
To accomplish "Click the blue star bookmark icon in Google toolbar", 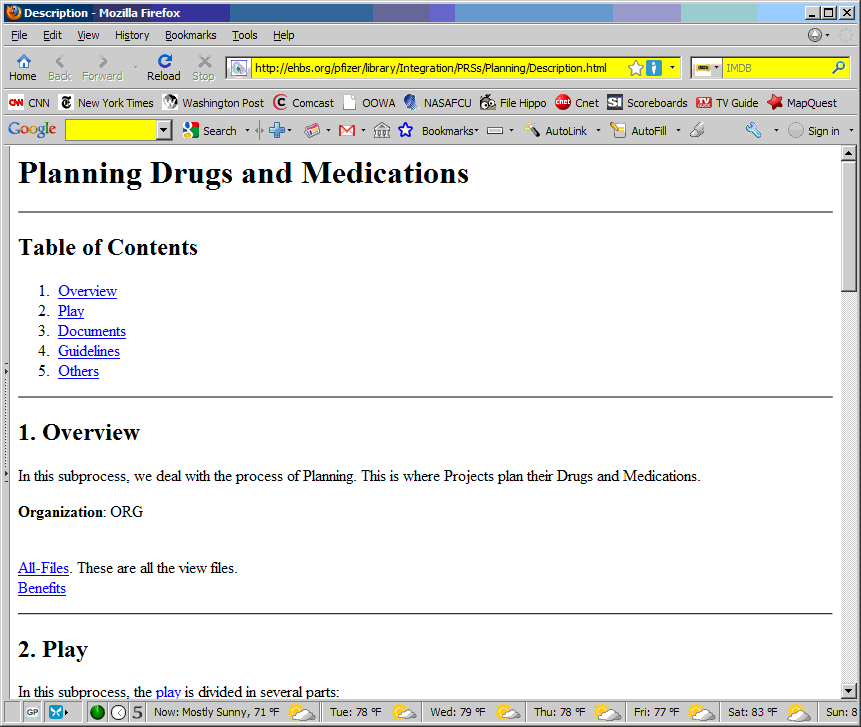I will 405,131.
